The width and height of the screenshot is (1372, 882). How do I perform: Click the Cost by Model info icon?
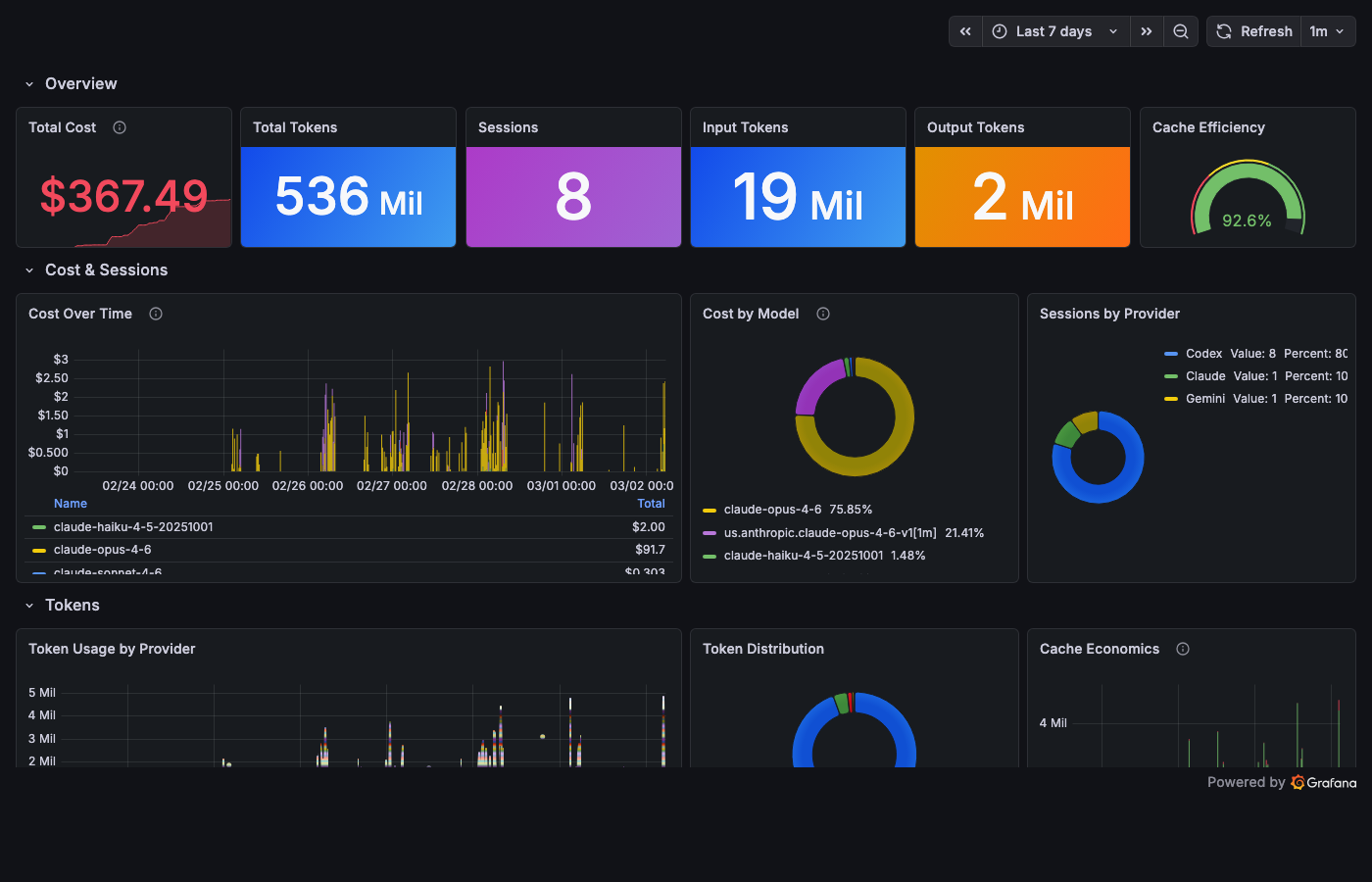pyautogui.click(x=822, y=314)
